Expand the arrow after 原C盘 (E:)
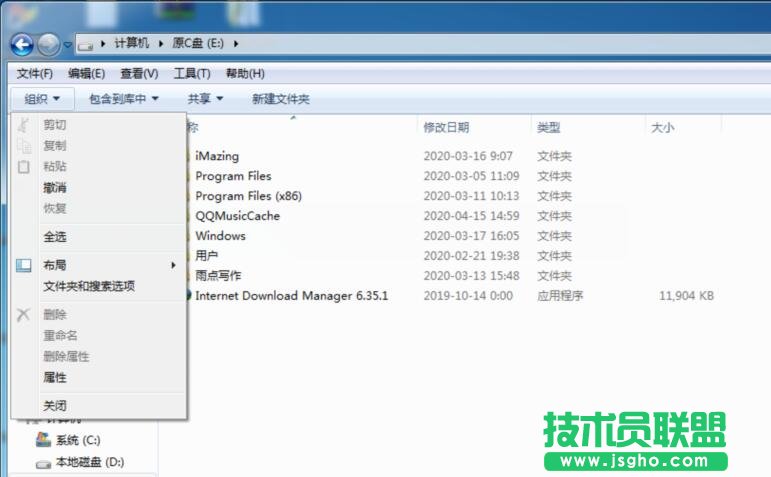The width and height of the screenshot is (771, 477). (236, 44)
